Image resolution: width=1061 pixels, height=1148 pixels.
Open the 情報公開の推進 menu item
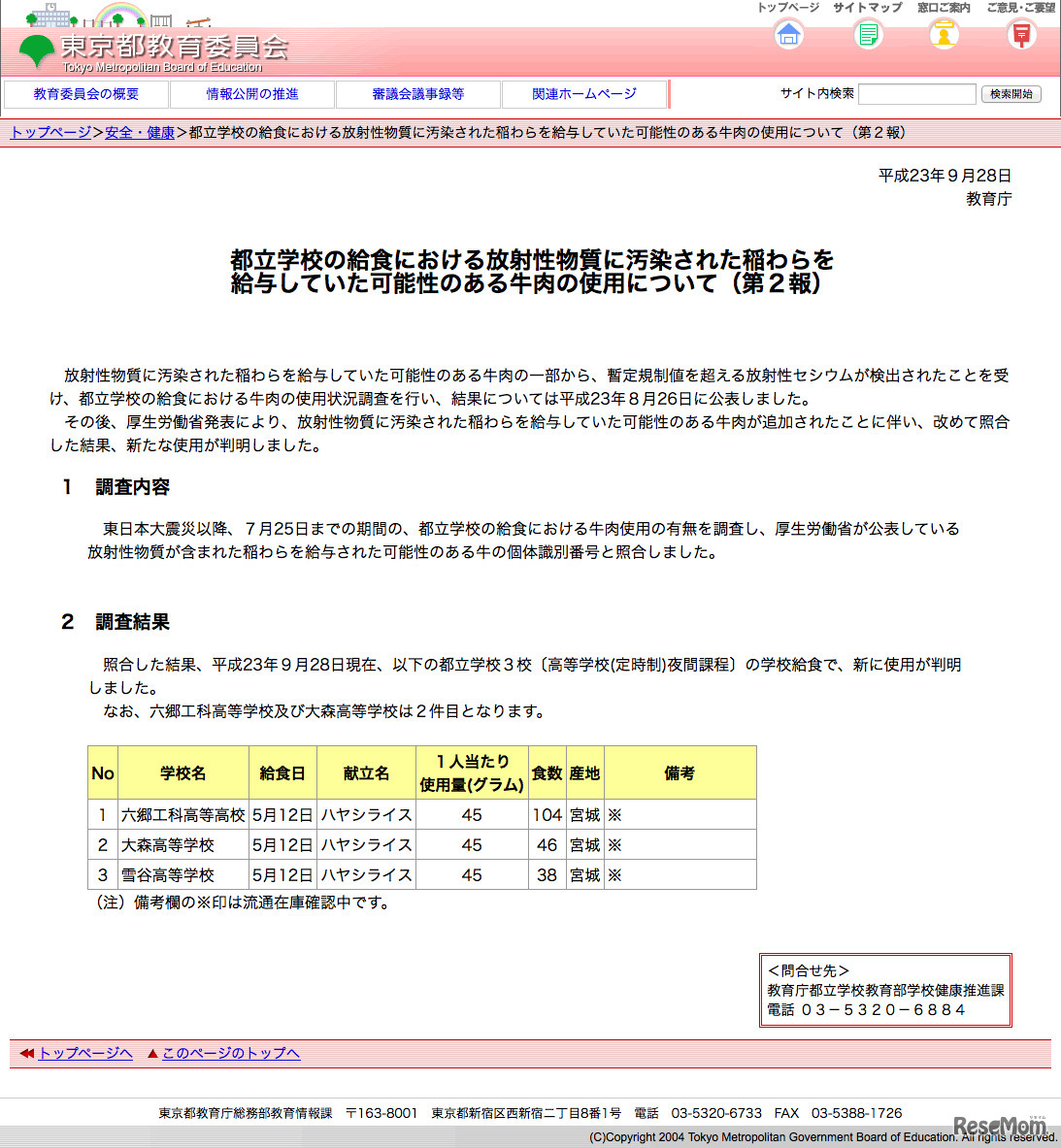(x=253, y=94)
